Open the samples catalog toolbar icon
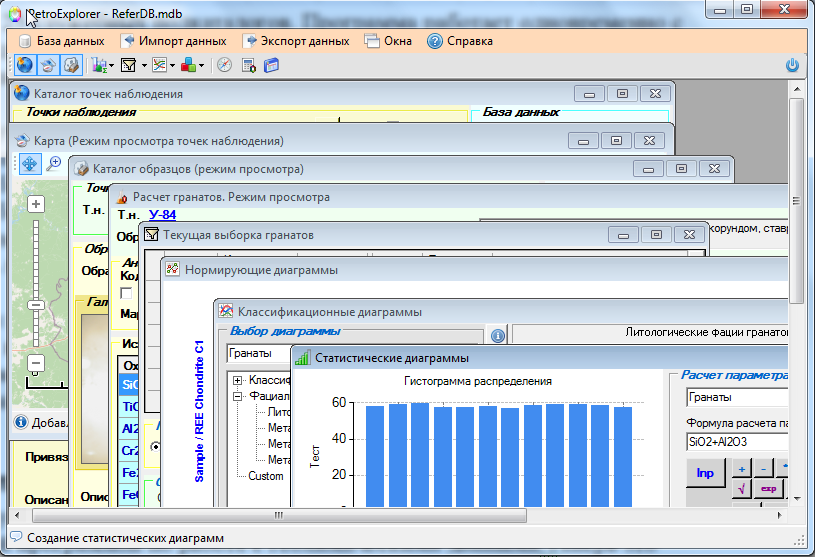The width and height of the screenshot is (815, 557). pos(71,65)
